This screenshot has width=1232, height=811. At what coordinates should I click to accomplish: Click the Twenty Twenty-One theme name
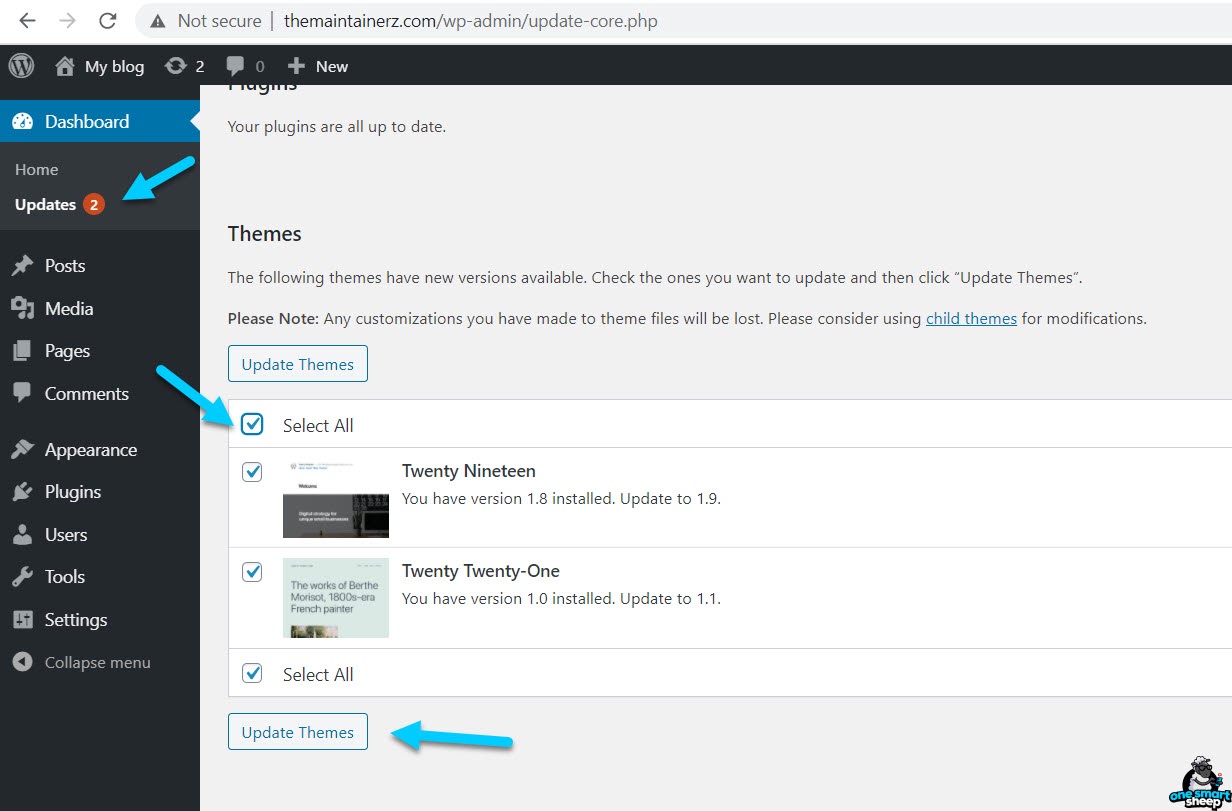[481, 571]
